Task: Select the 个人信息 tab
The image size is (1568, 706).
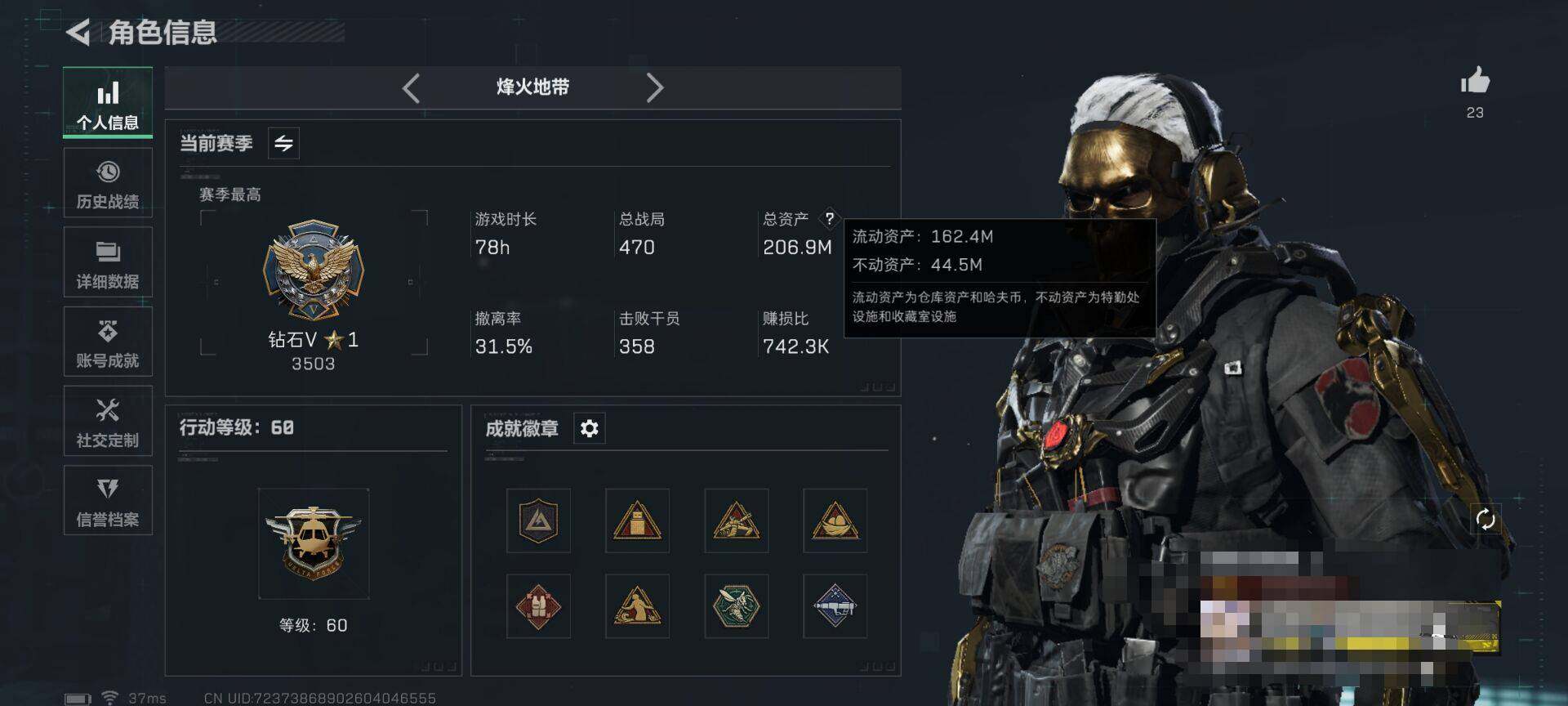Action: [108, 103]
